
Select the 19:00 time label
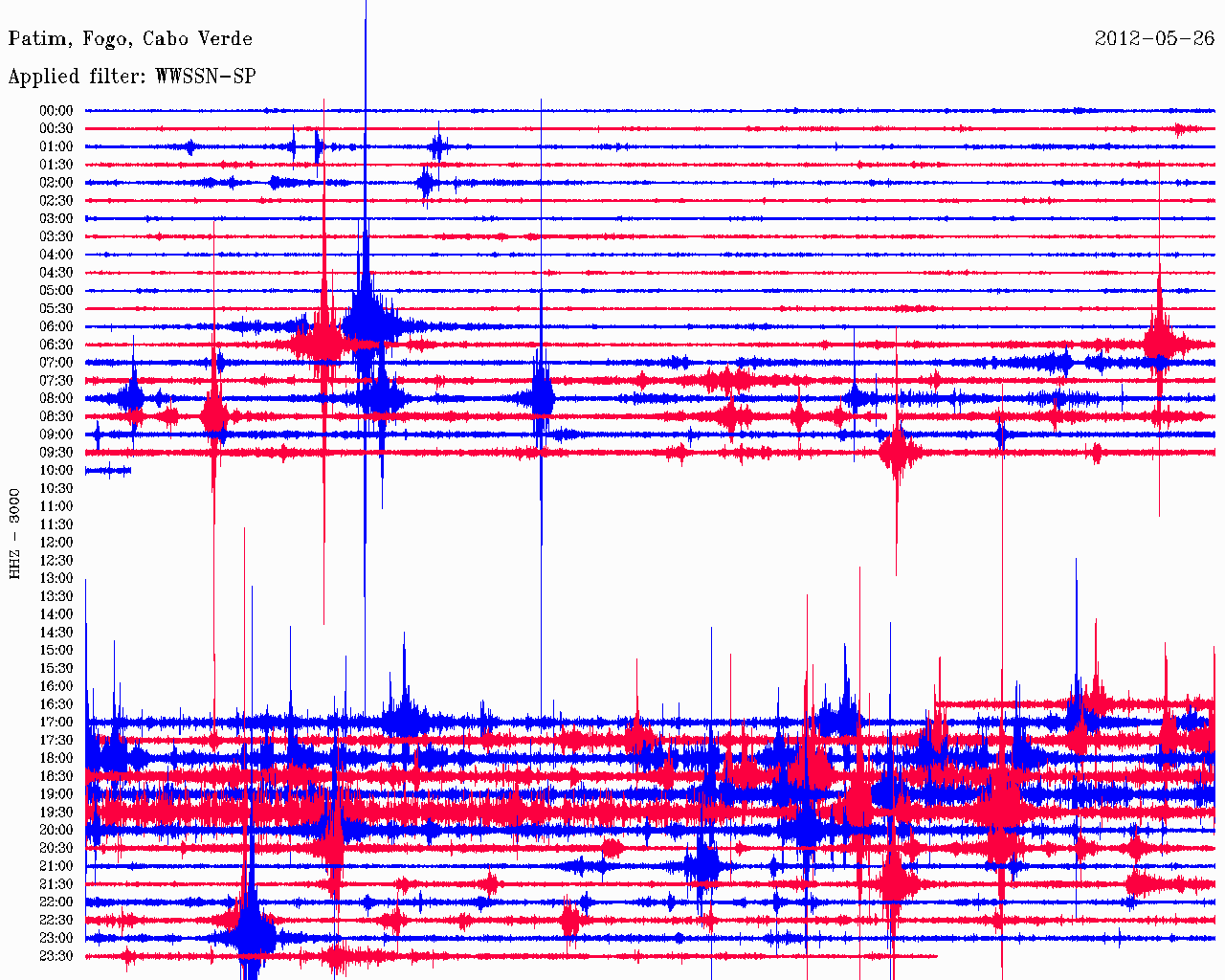point(56,794)
